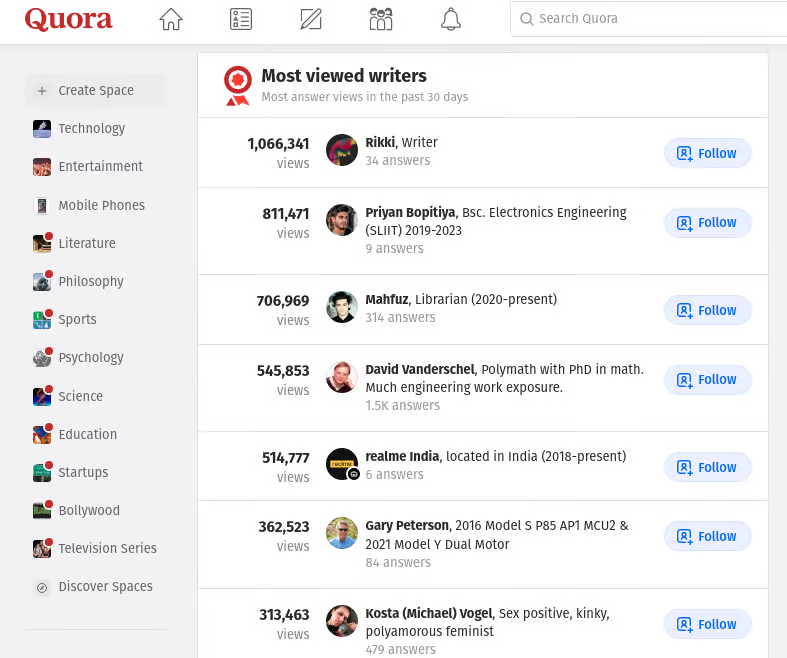787x658 pixels.
Task: Select the Entertainment sidebar label
Action: 100,167
